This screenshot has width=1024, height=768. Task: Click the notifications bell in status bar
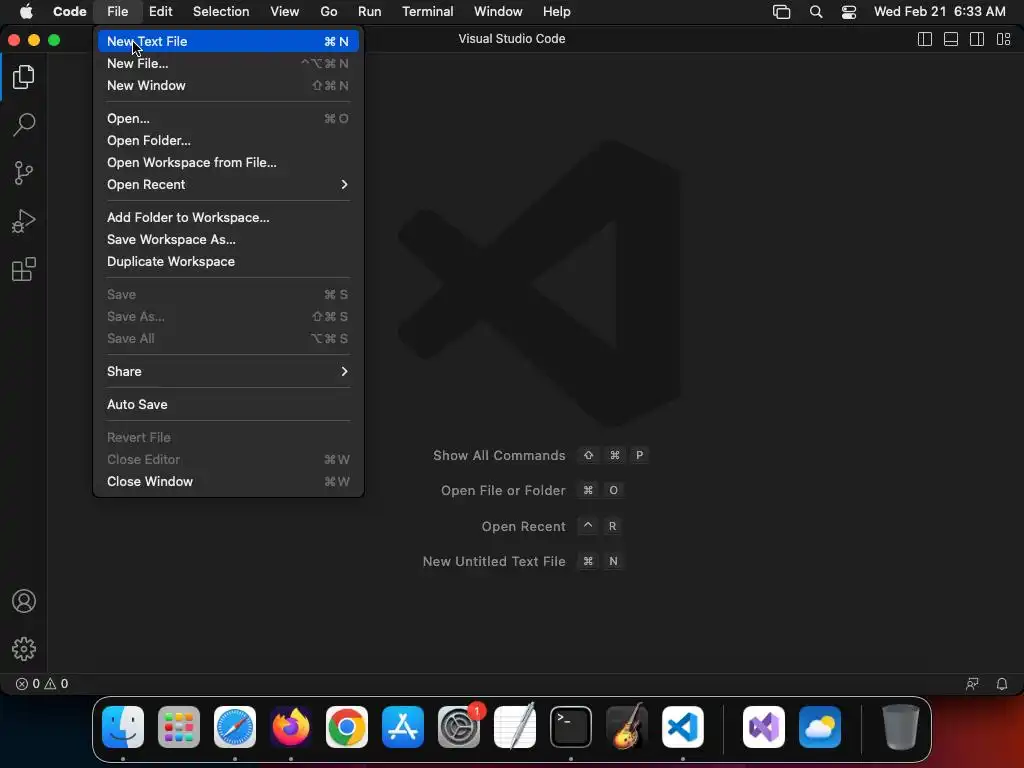click(x=1002, y=684)
